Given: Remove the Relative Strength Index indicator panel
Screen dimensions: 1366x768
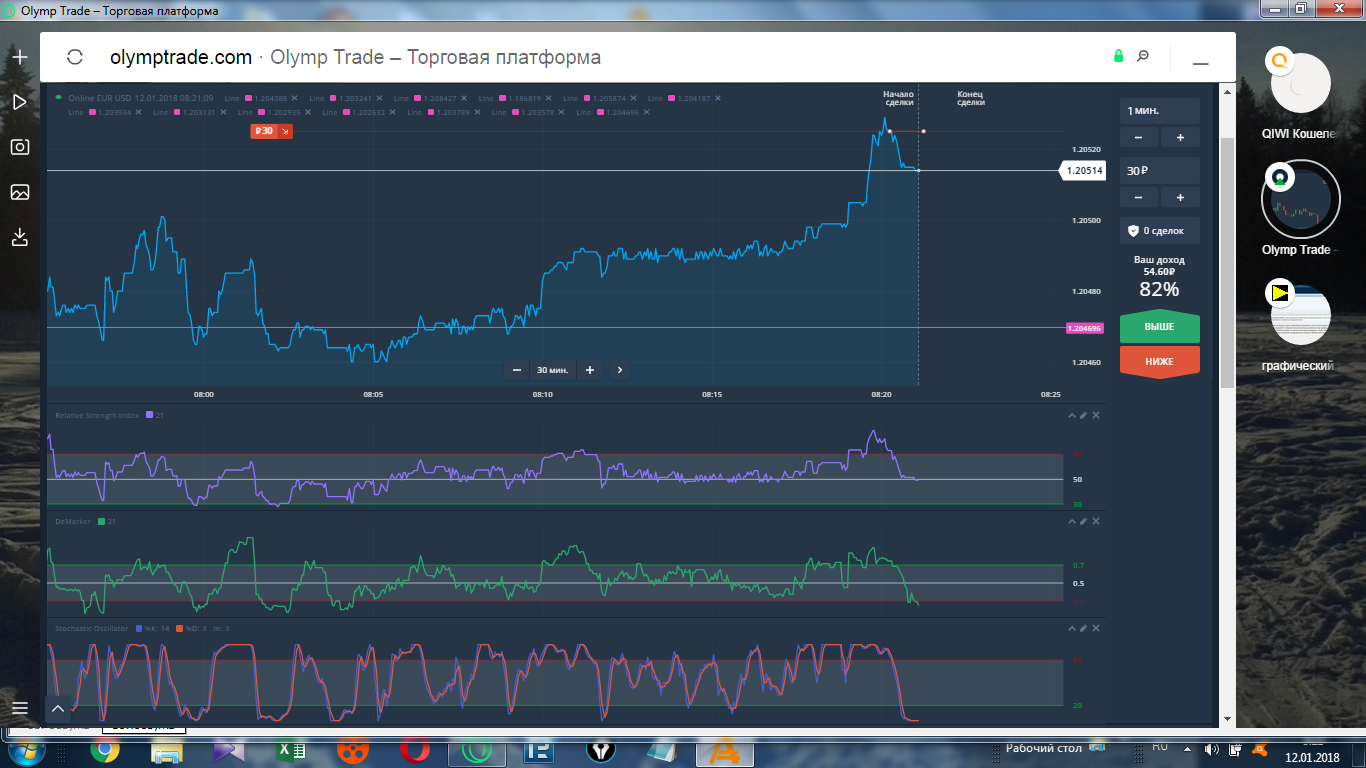Looking at the screenshot, I should pyautogui.click(x=1096, y=414).
